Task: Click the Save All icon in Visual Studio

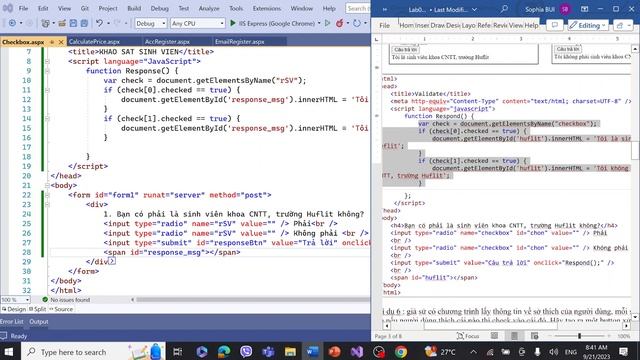Action: click(x=84, y=23)
